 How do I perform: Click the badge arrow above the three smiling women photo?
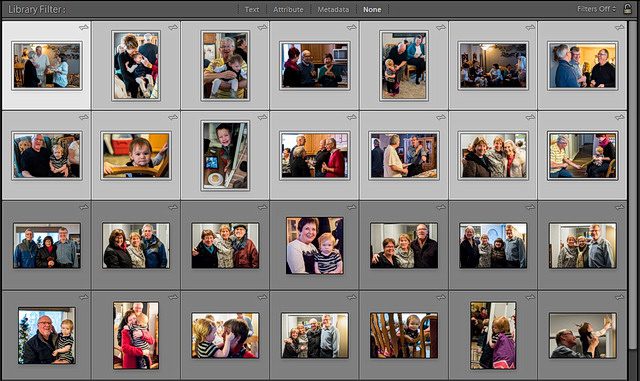[530, 117]
